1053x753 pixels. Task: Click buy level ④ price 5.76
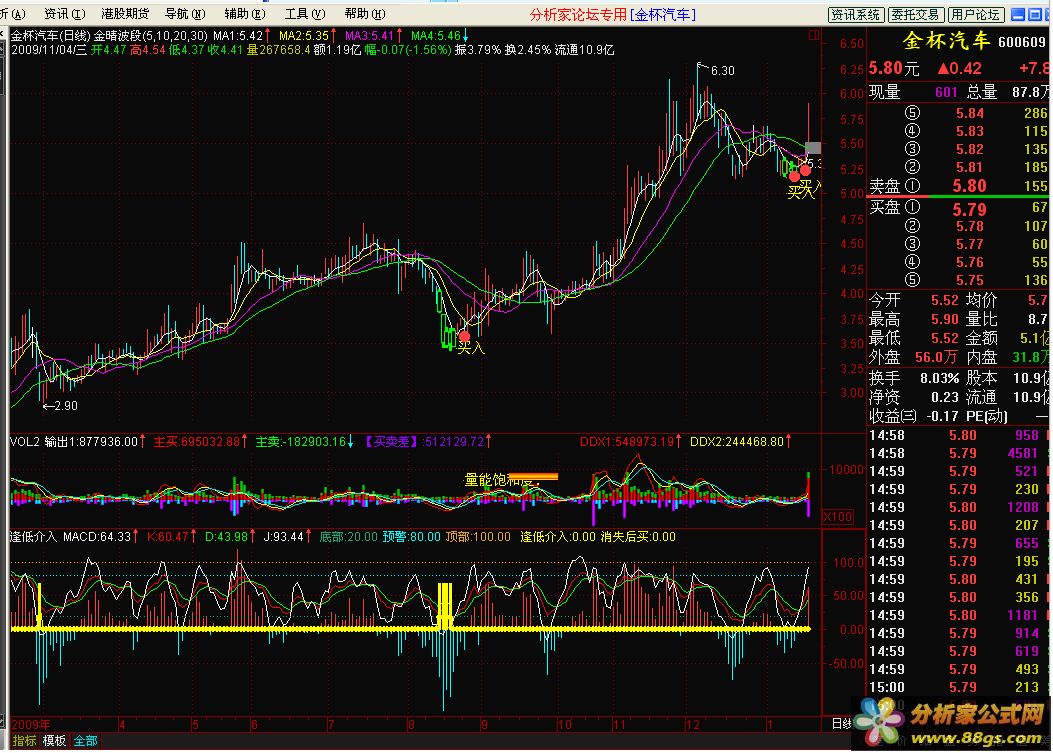click(970, 263)
